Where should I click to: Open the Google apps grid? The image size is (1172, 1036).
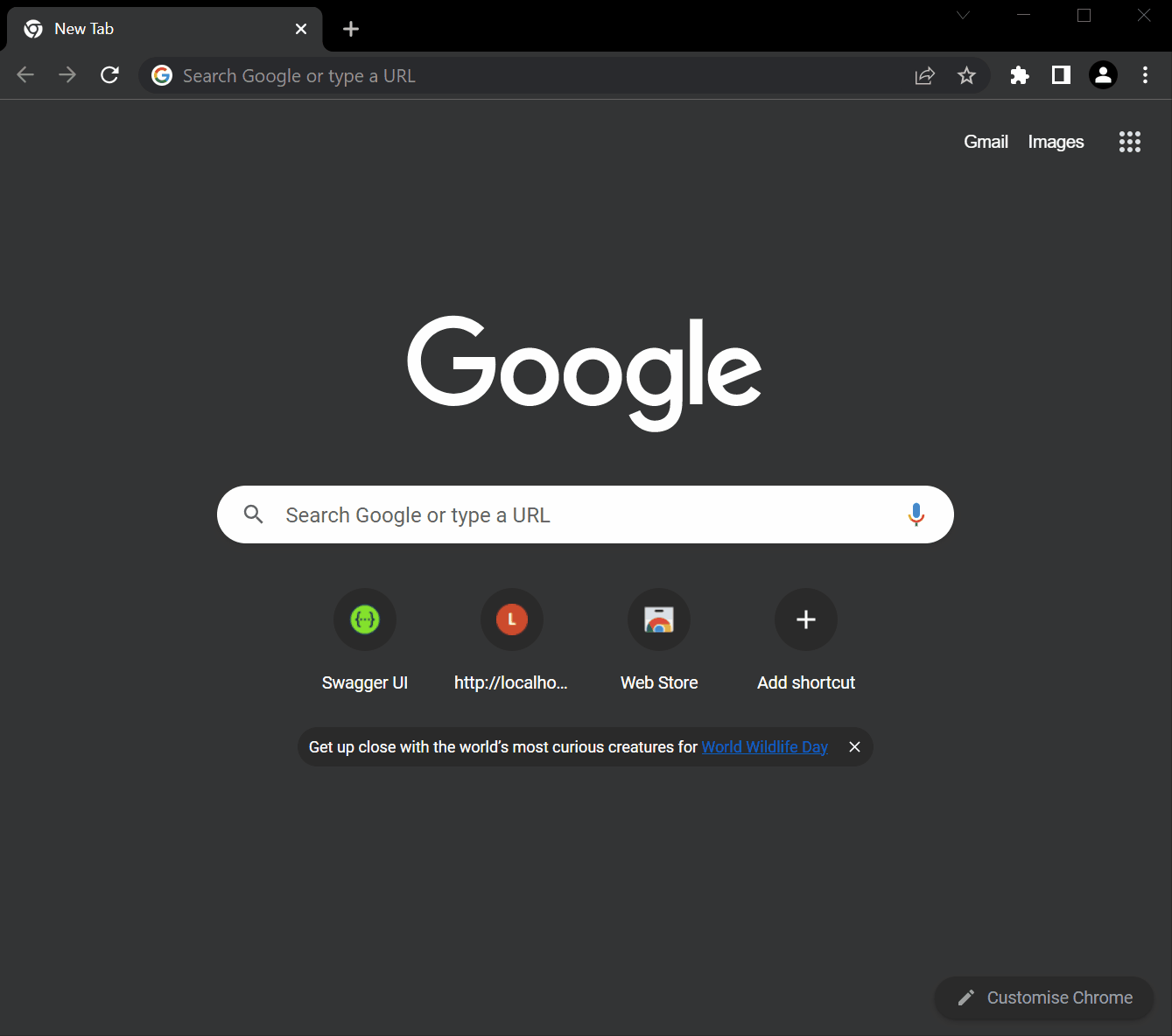[1130, 142]
